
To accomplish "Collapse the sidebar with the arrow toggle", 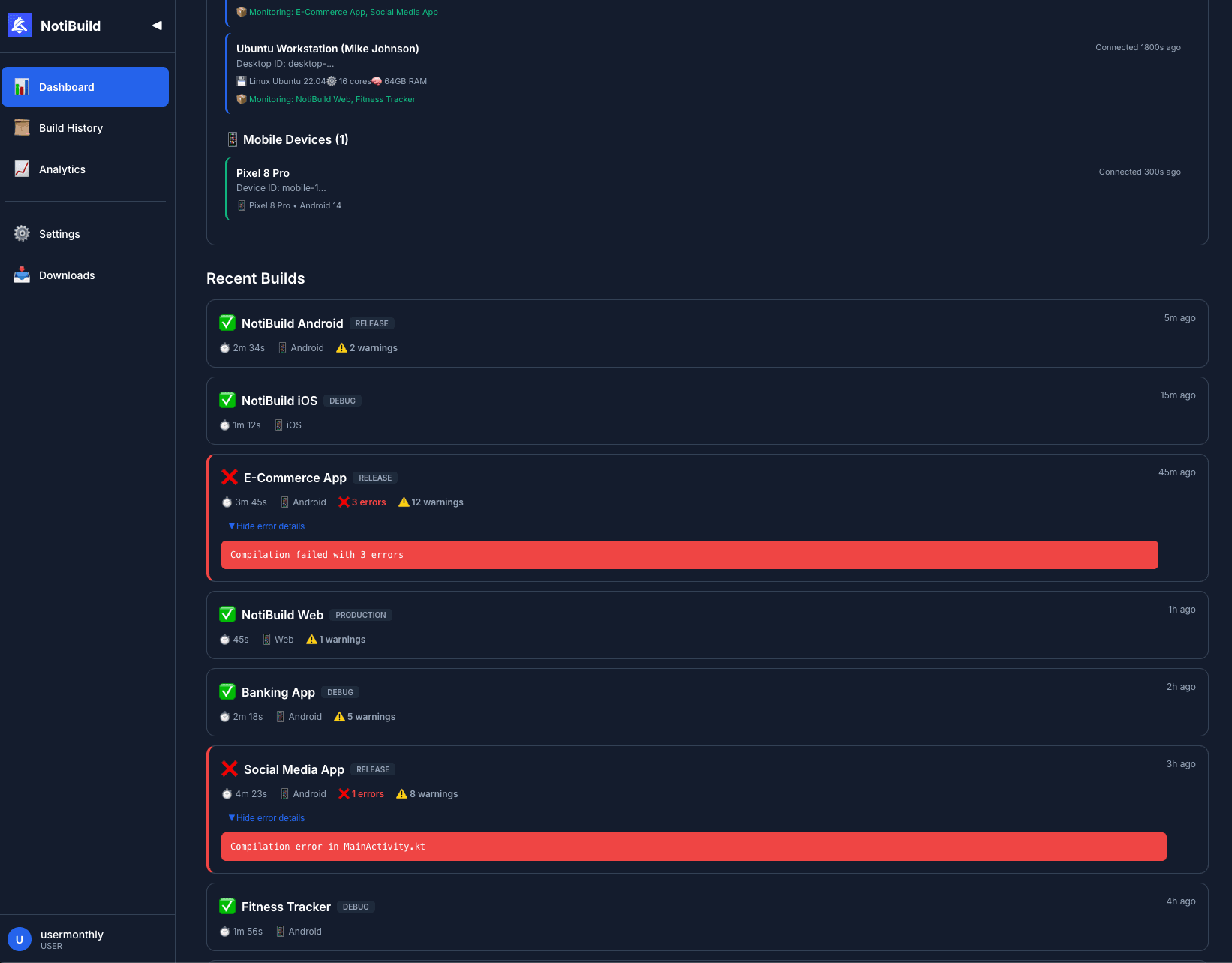I will pyautogui.click(x=156, y=25).
